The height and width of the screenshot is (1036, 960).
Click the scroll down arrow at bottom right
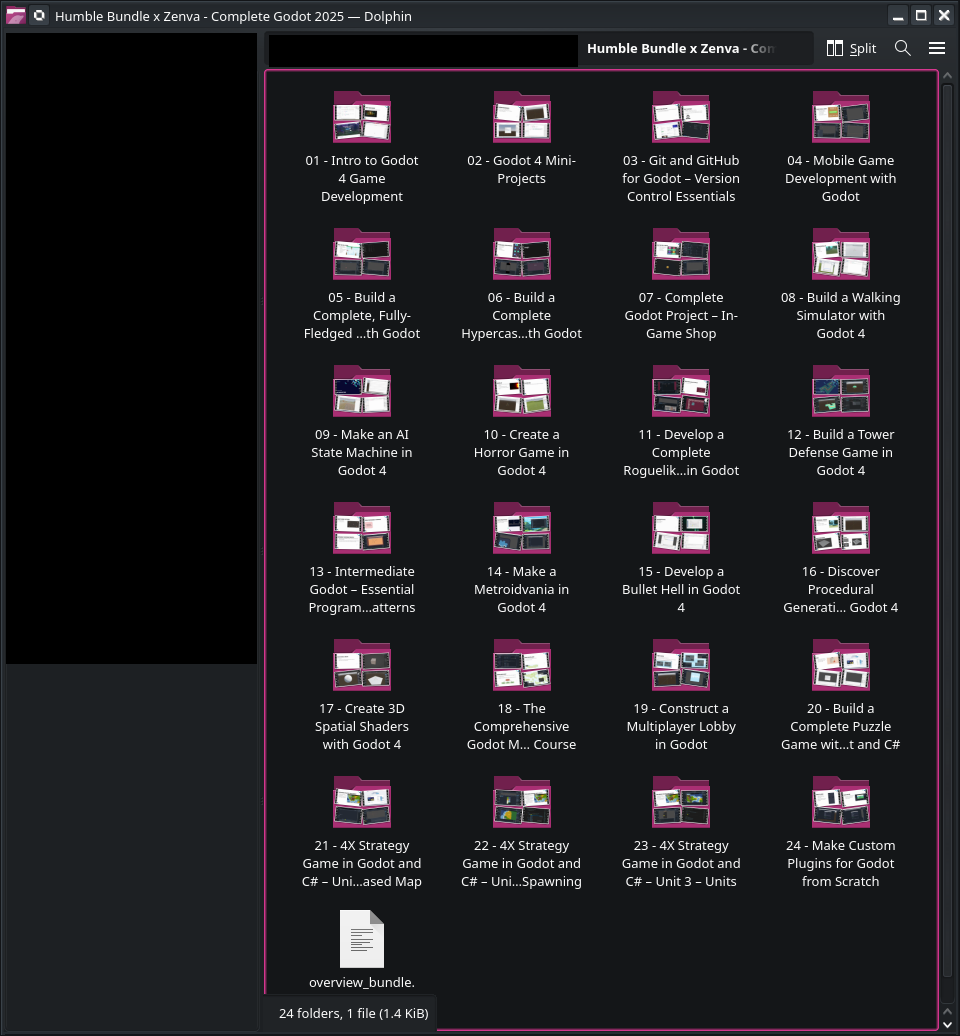pos(947,1025)
